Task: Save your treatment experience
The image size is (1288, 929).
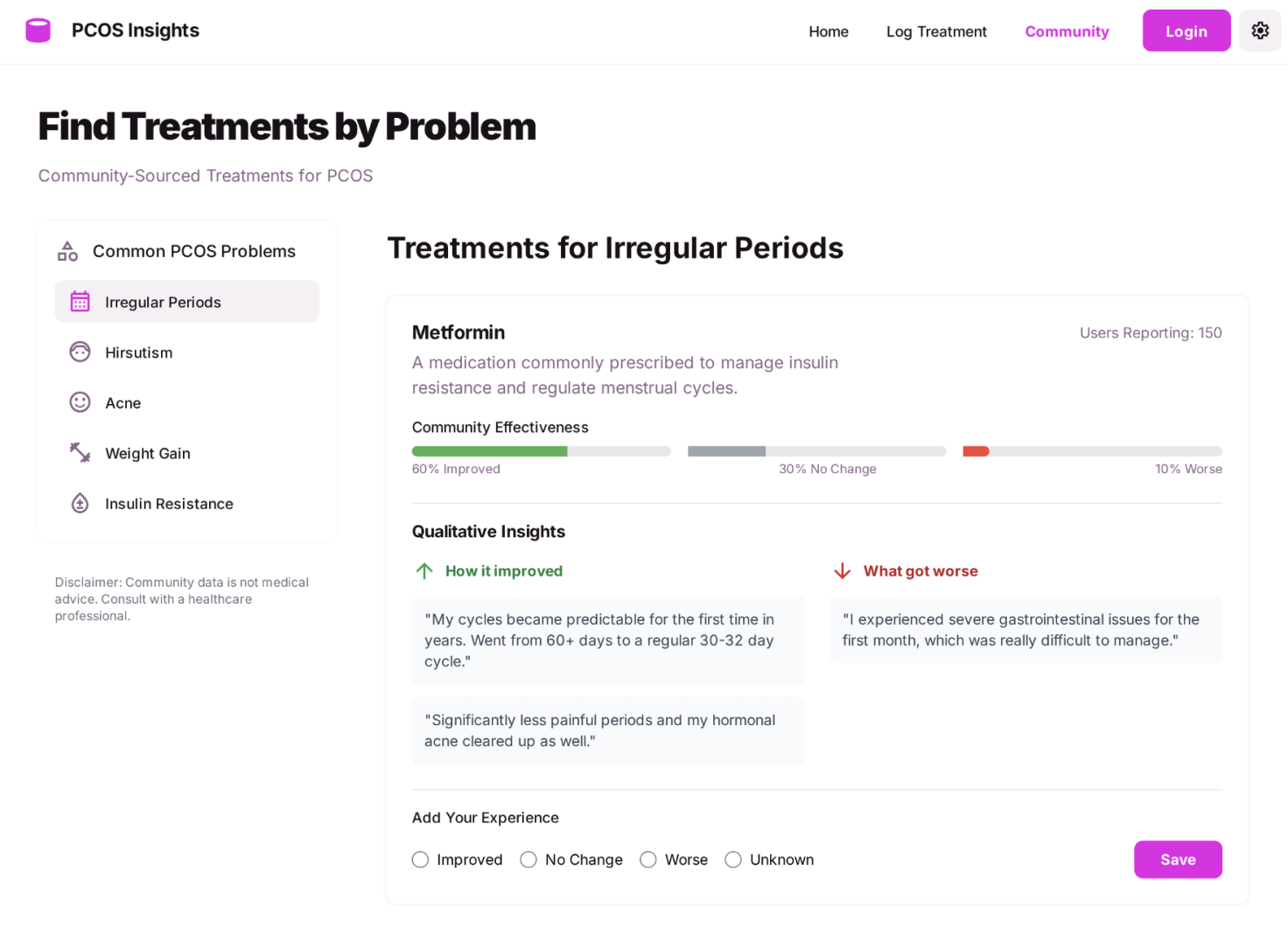Action: (x=1178, y=859)
